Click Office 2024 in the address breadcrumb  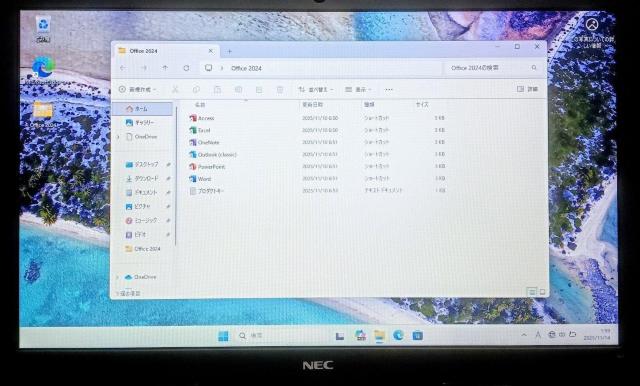point(246,68)
